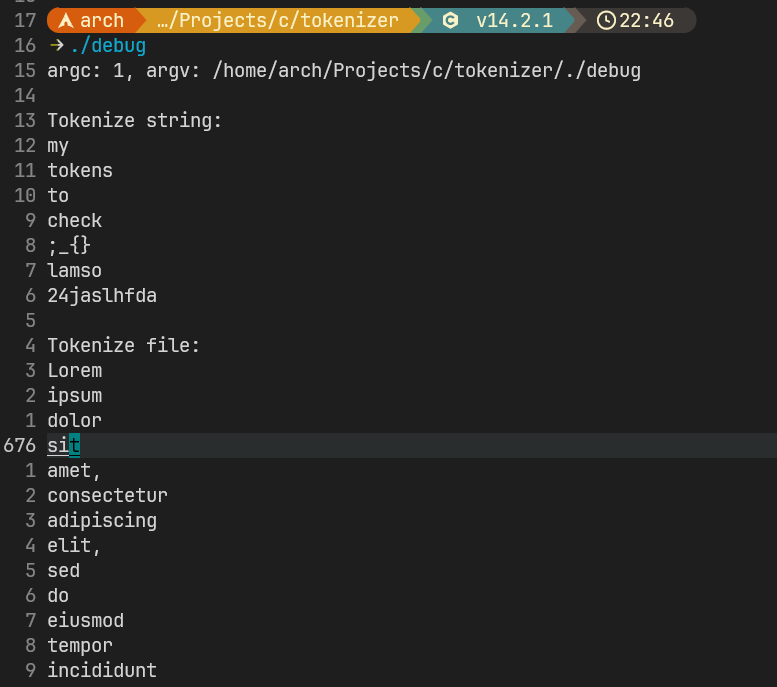Viewport: 777px width, 687px height.
Task: Click the token 'adipiscing'
Action: tap(102, 521)
